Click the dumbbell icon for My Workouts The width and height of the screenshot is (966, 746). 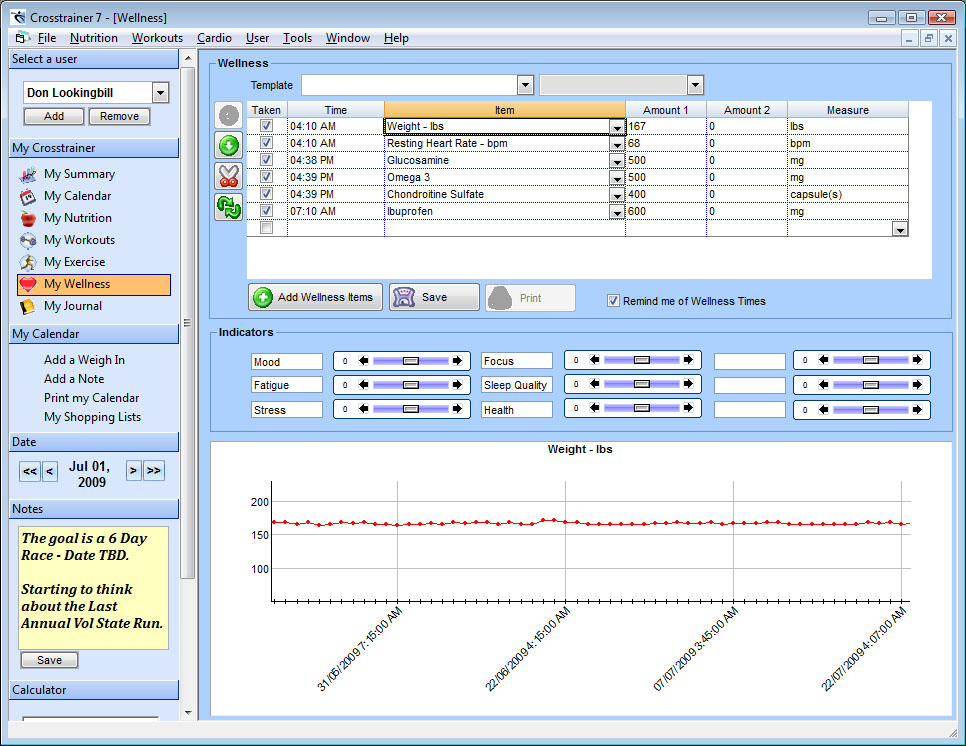tap(28, 240)
